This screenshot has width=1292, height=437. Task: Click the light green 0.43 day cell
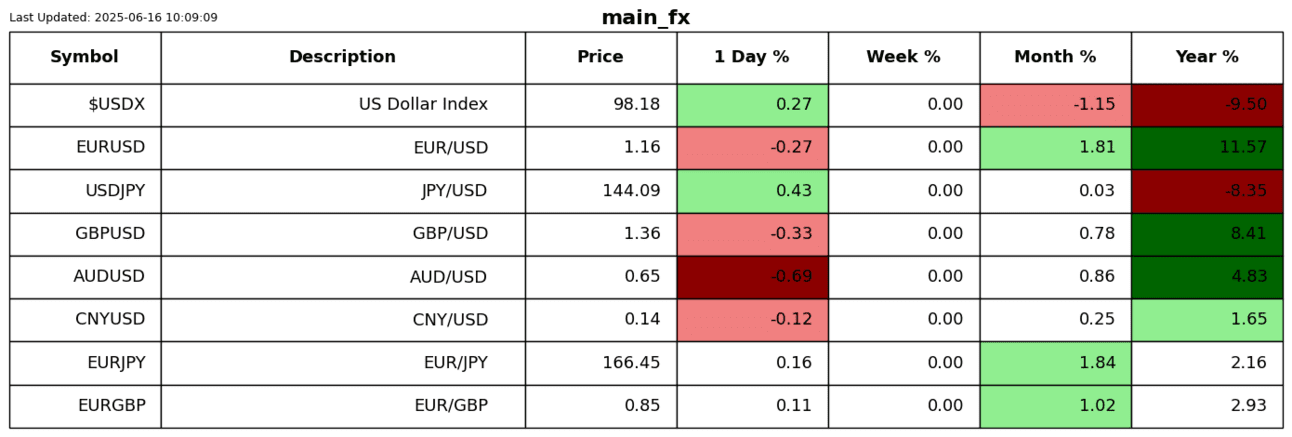pyautogui.click(x=752, y=191)
